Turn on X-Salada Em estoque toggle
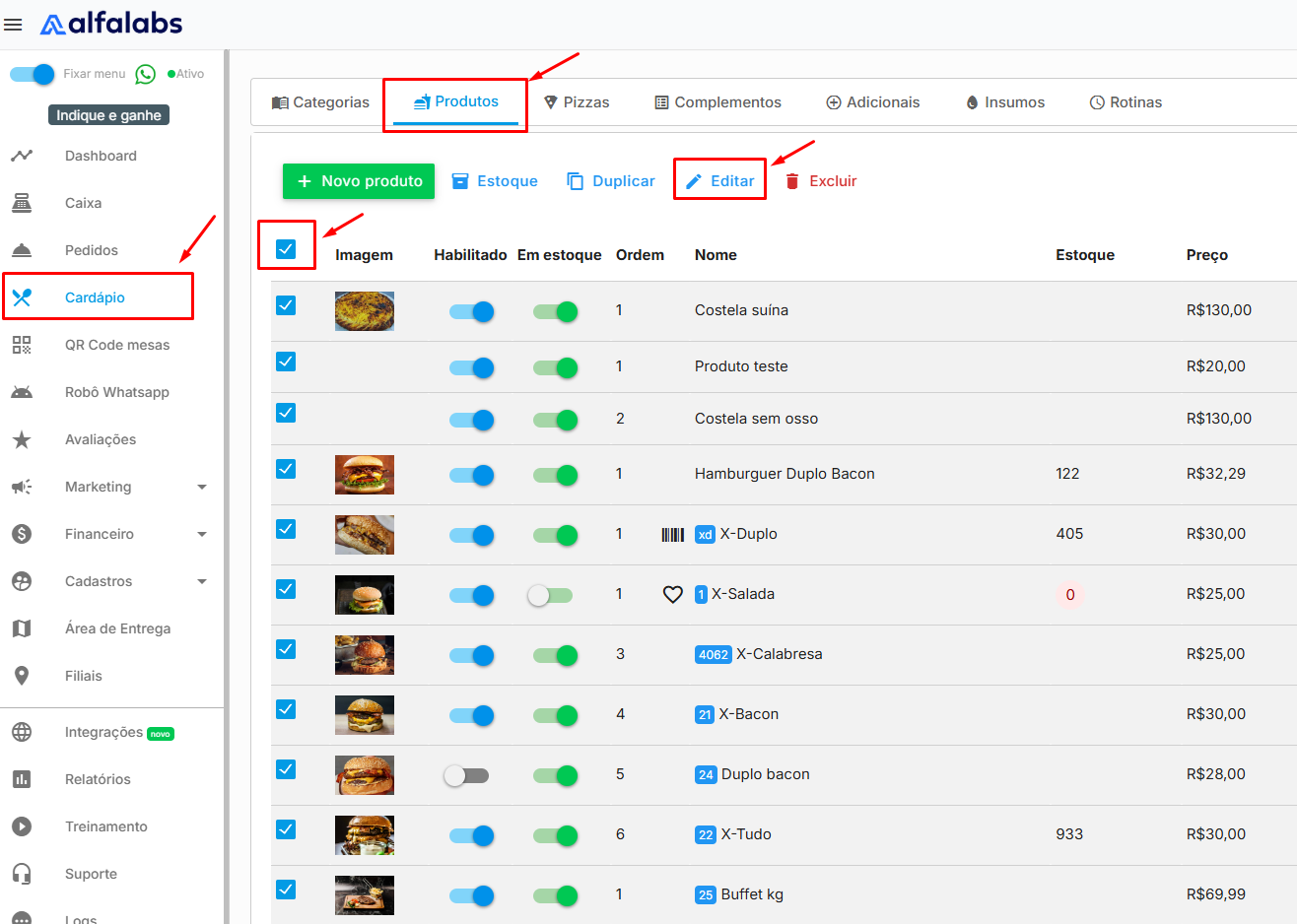1297x924 pixels. pyautogui.click(x=550, y=595)
